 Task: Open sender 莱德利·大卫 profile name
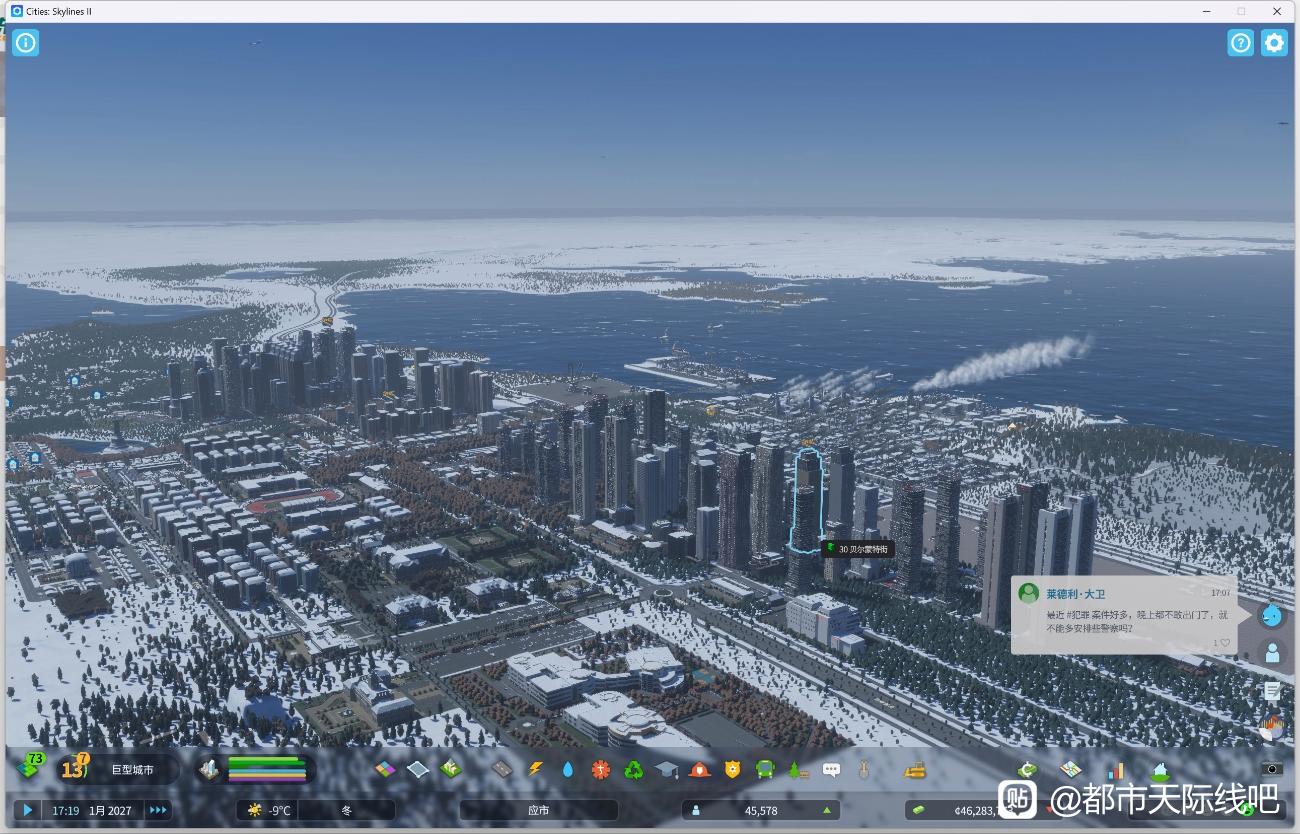point(1076,594)
